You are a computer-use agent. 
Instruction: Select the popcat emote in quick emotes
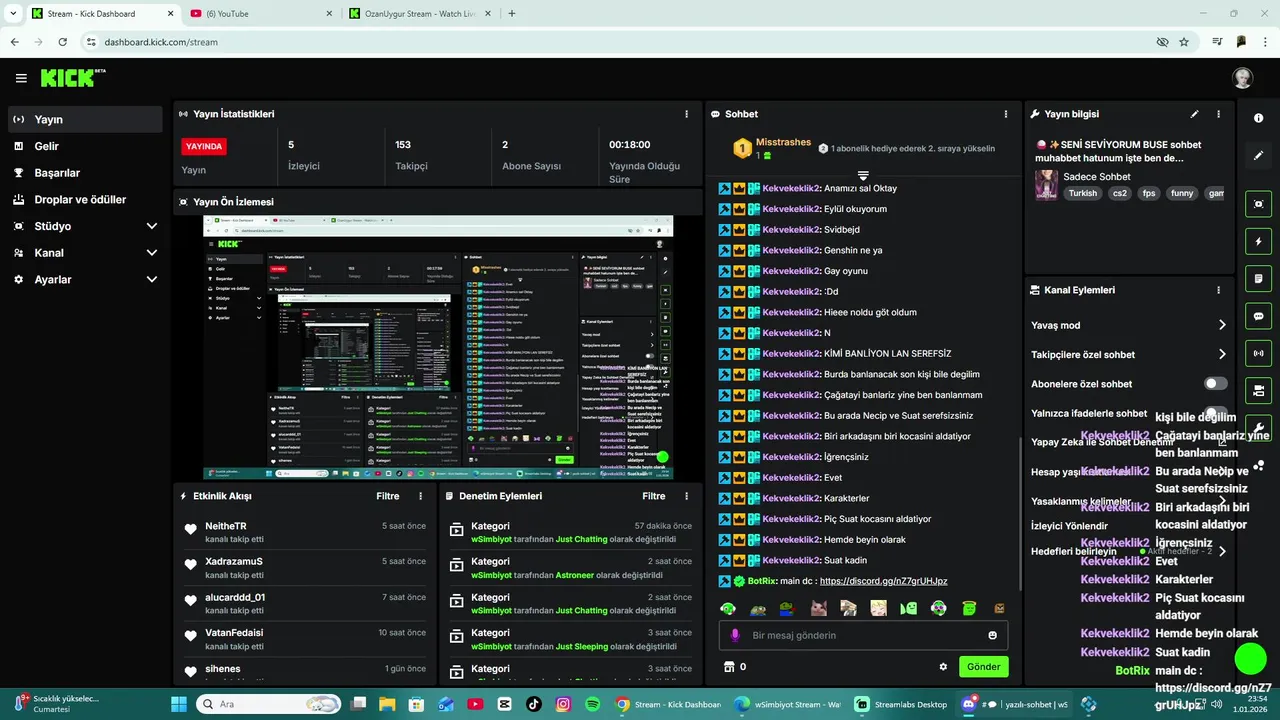pos(818,608)
